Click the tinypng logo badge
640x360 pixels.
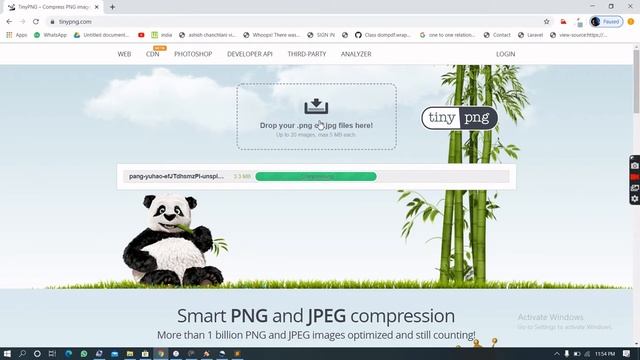[x=460, y=118]
